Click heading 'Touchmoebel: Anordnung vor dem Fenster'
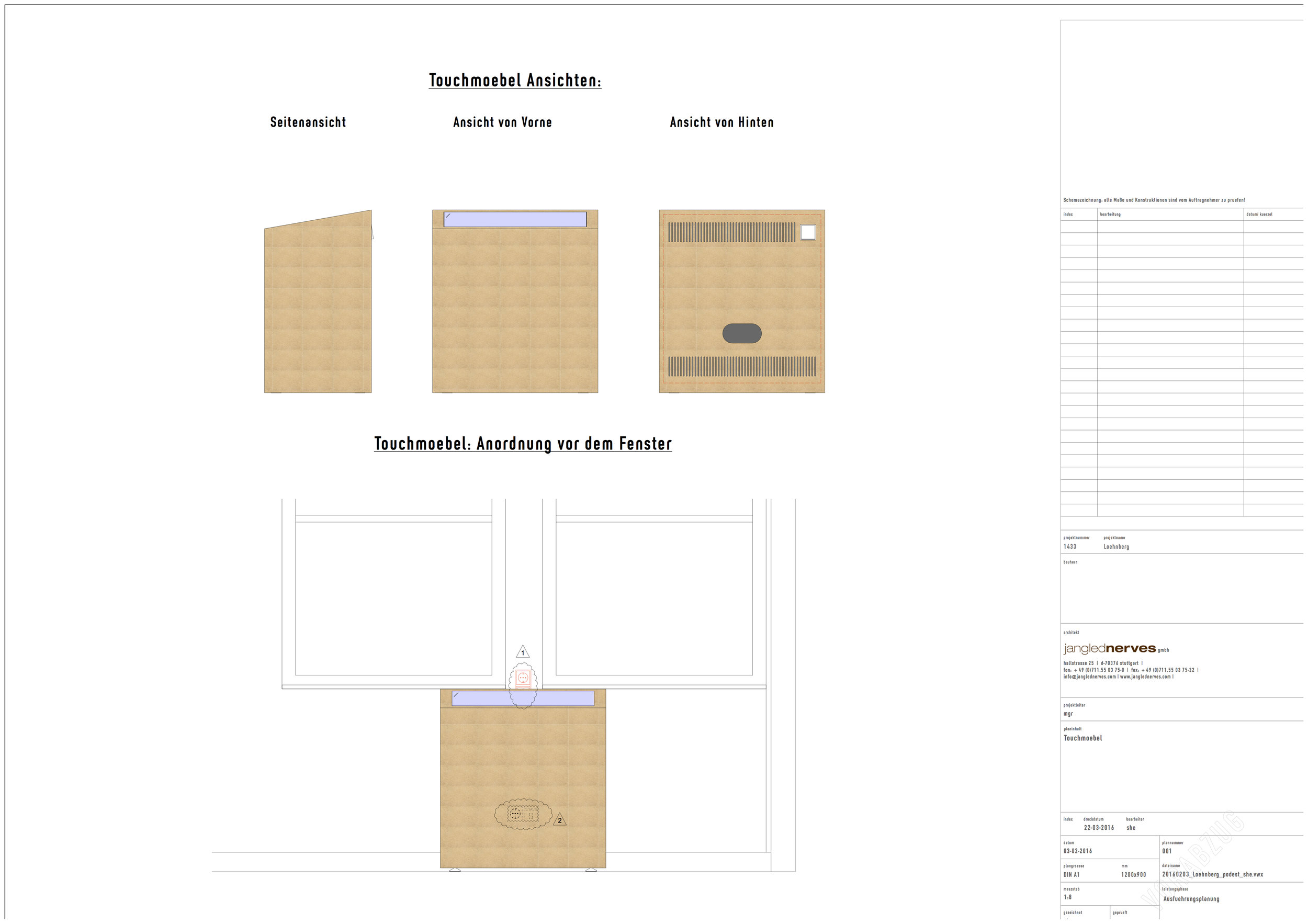Screen dimensions: 1308x924 tap(523, 443)
